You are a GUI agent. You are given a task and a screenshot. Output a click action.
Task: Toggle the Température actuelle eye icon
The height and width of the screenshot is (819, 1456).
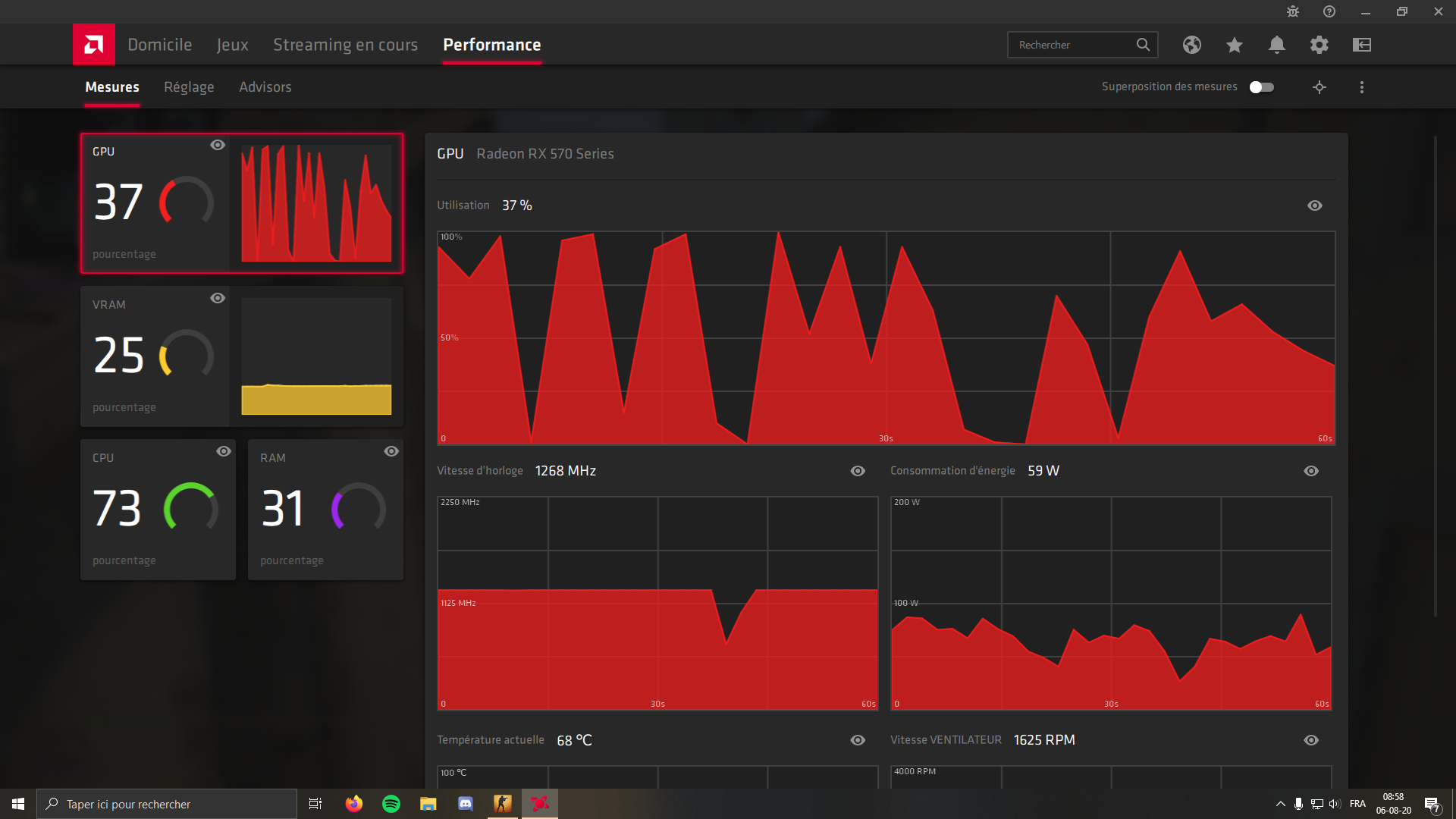tap(858, 740)
